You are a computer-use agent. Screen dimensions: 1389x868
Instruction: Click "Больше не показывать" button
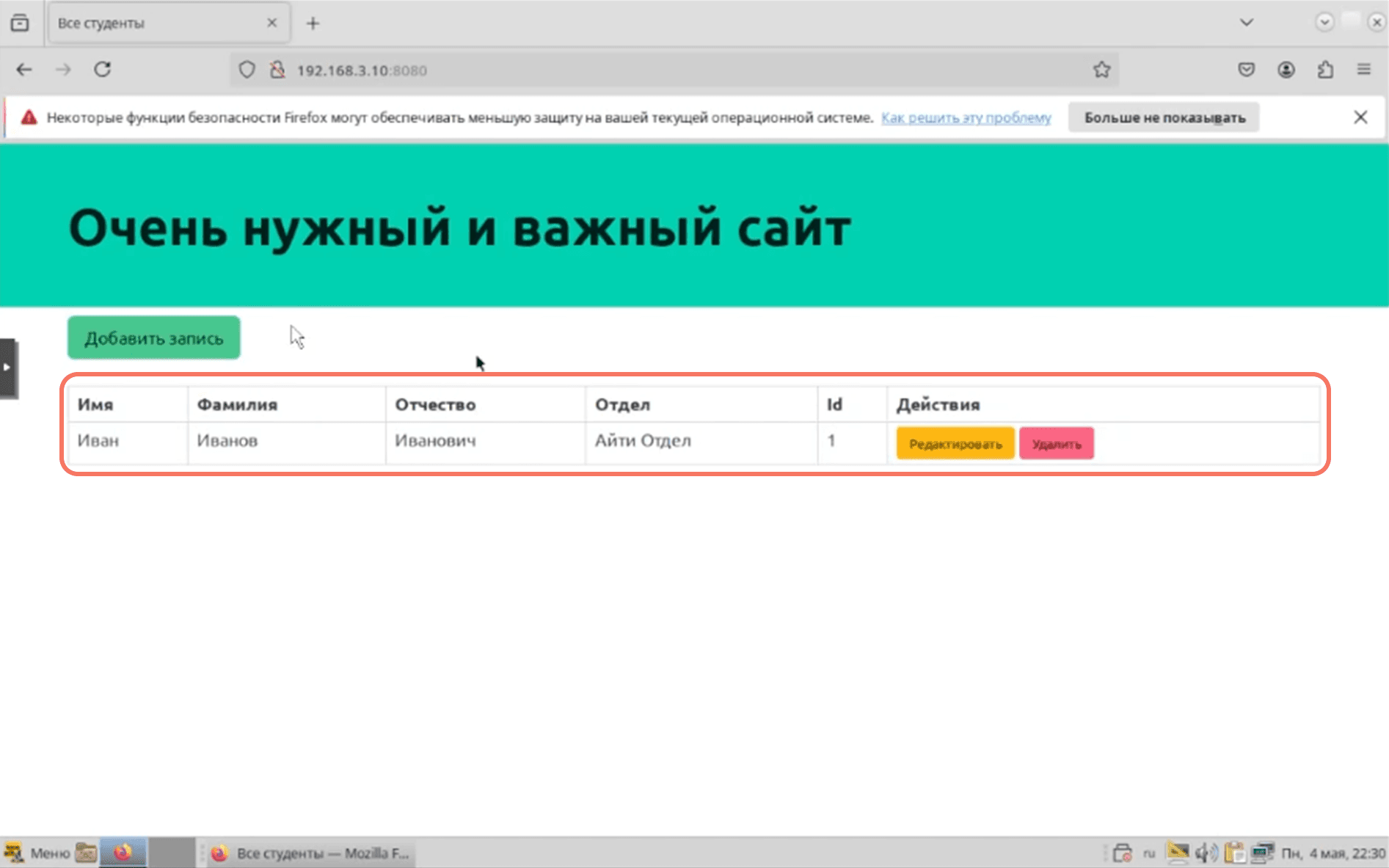click(1164, 117)
